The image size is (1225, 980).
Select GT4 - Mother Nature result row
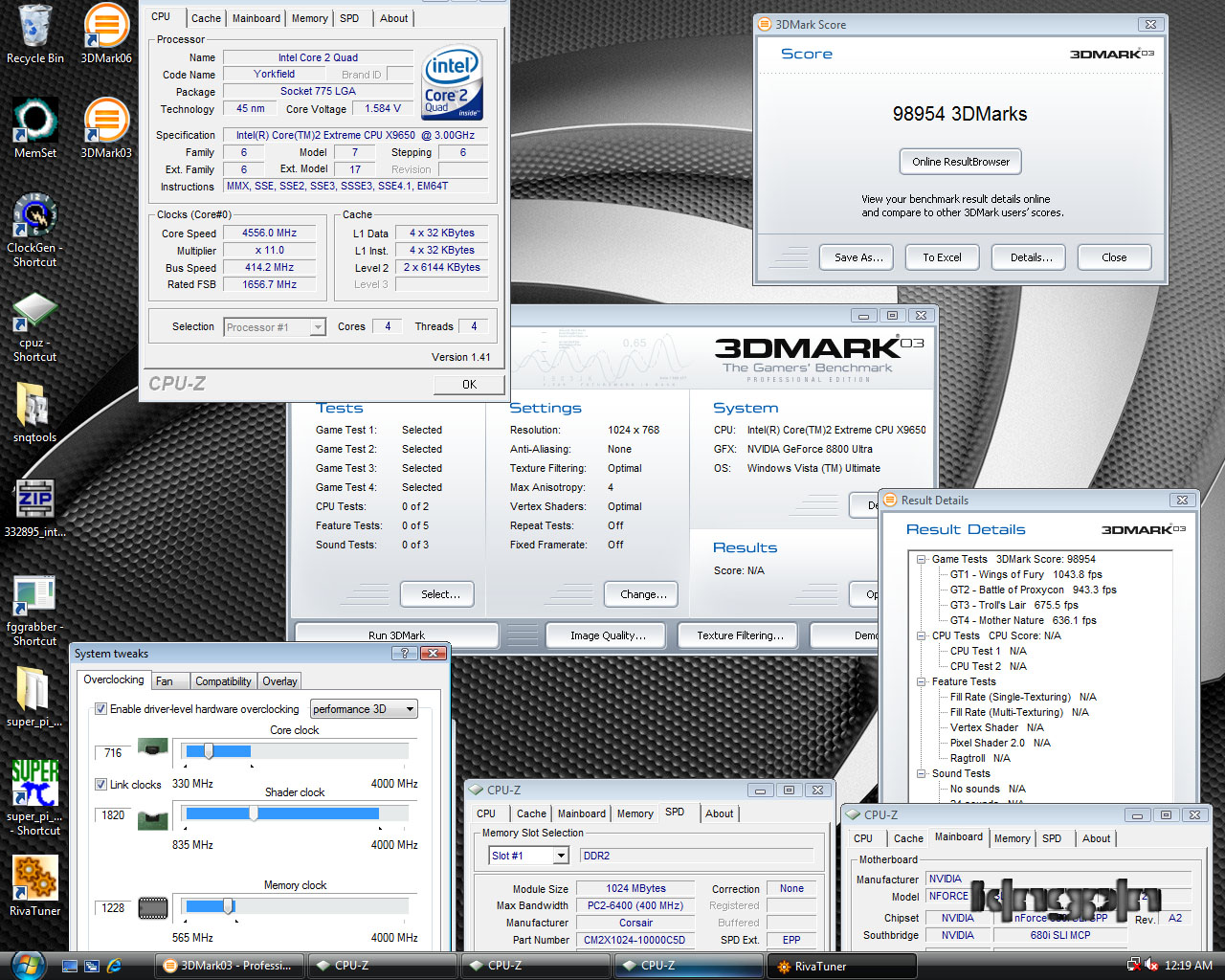click(x=1023, y=620)
